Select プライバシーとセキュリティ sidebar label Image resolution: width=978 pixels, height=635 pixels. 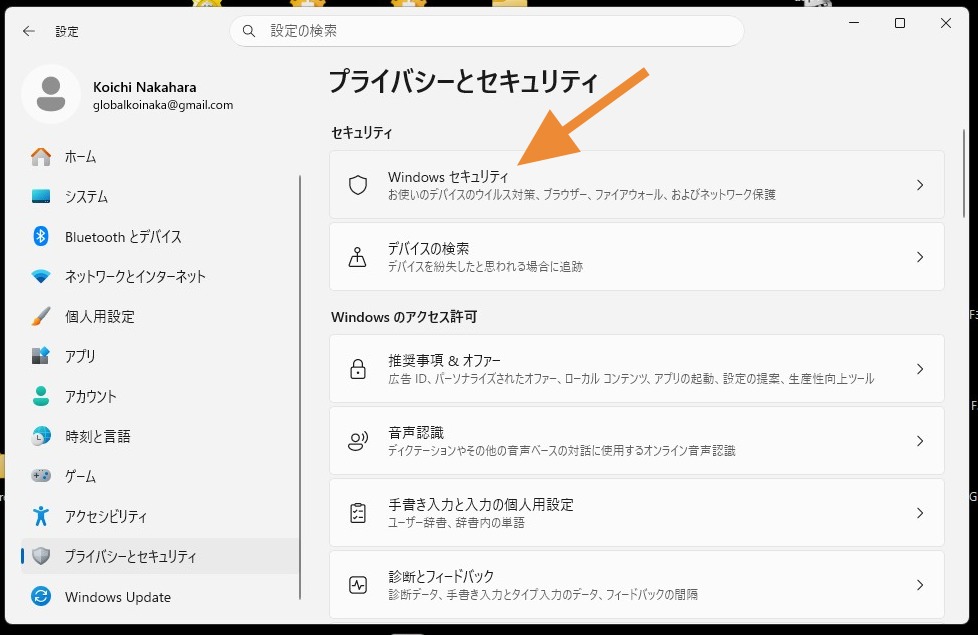click(131, 556)
